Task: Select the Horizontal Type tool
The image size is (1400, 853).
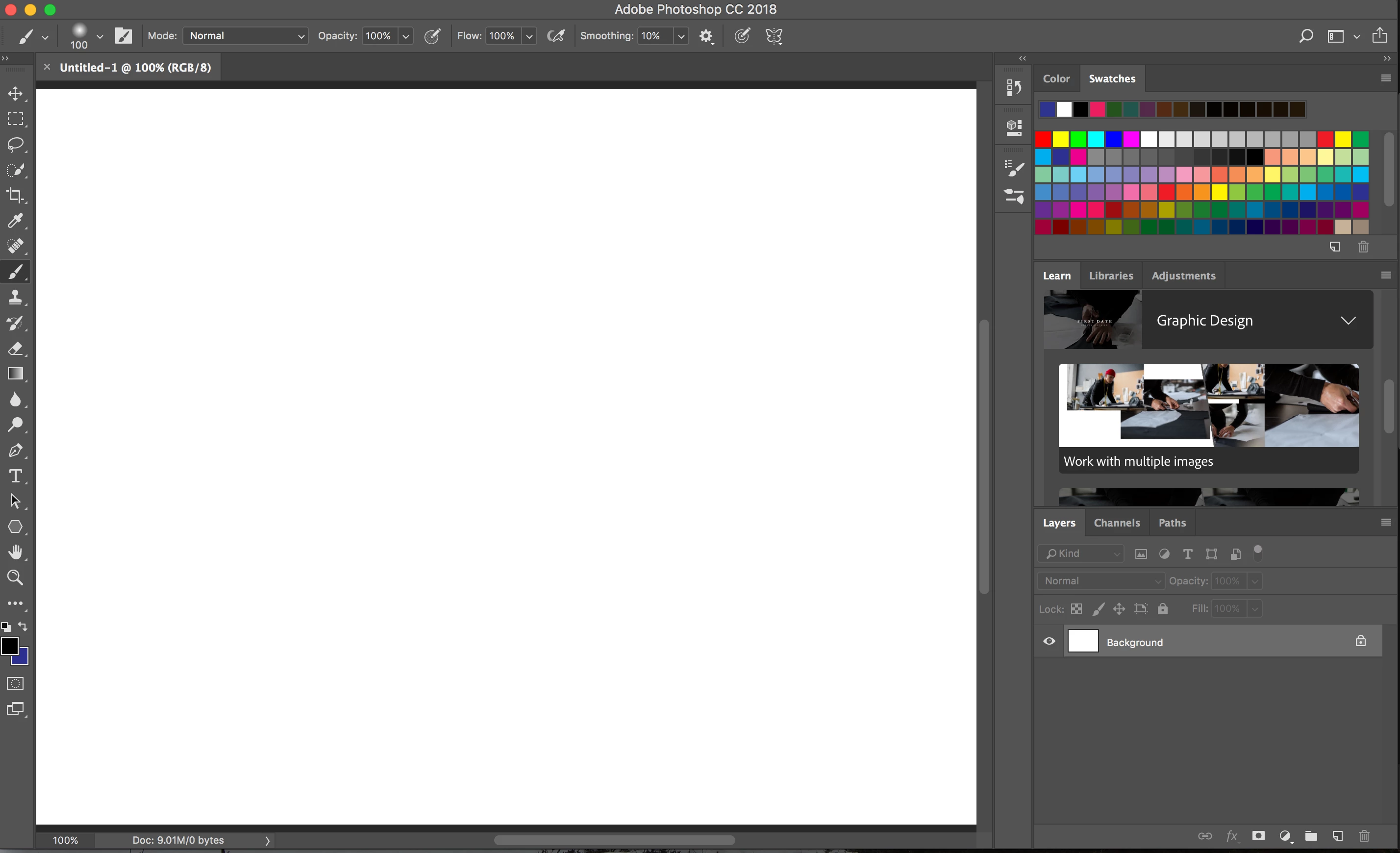Action: click(x=15, y=476)
